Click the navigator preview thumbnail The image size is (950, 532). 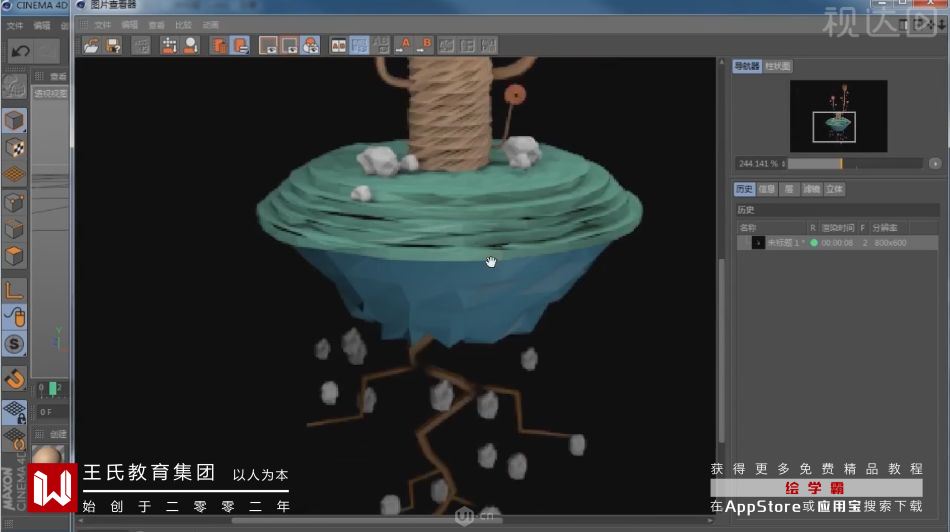pos(839,116)
